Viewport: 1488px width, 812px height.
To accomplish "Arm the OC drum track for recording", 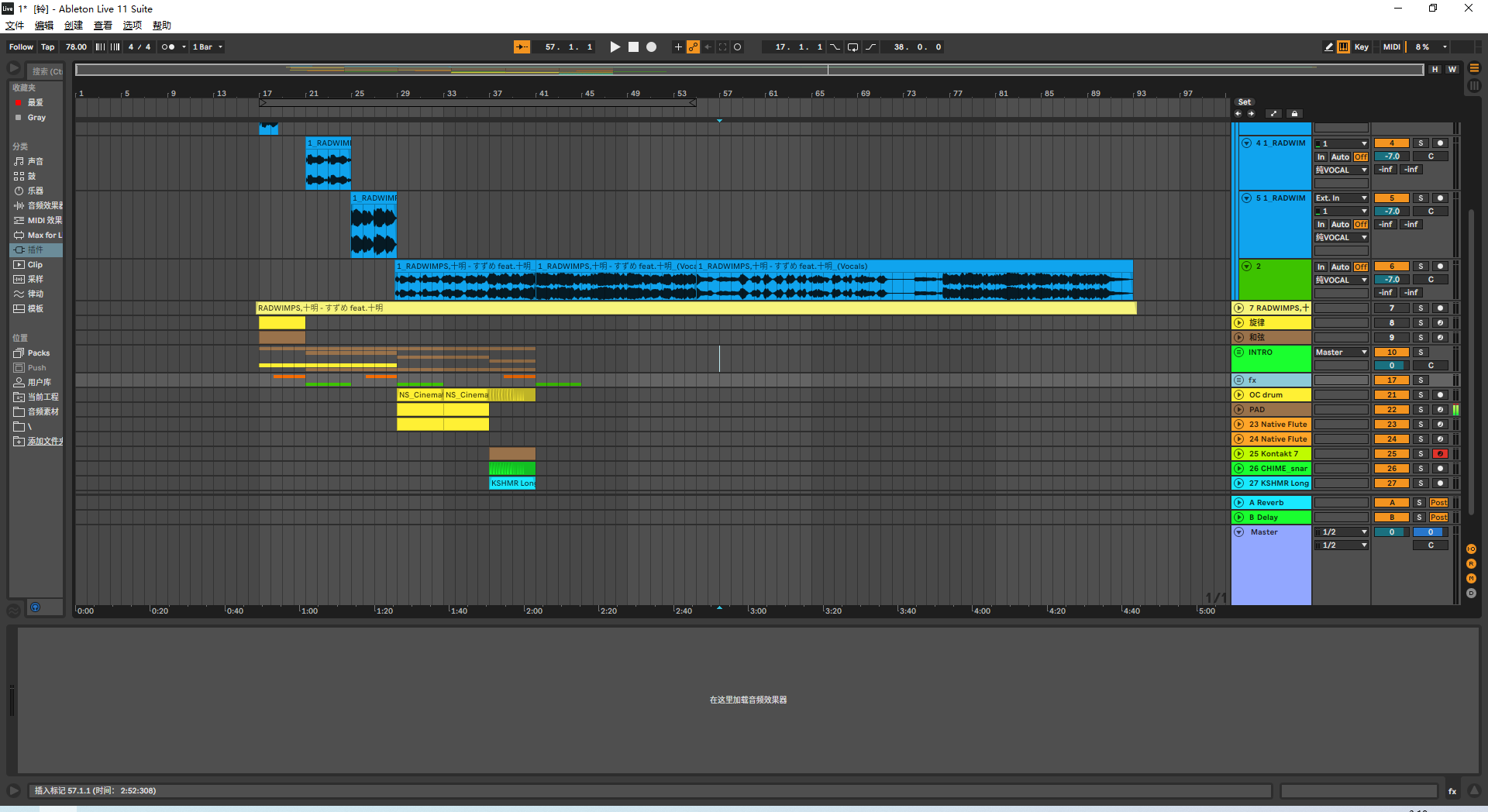I will point(1440,395).
